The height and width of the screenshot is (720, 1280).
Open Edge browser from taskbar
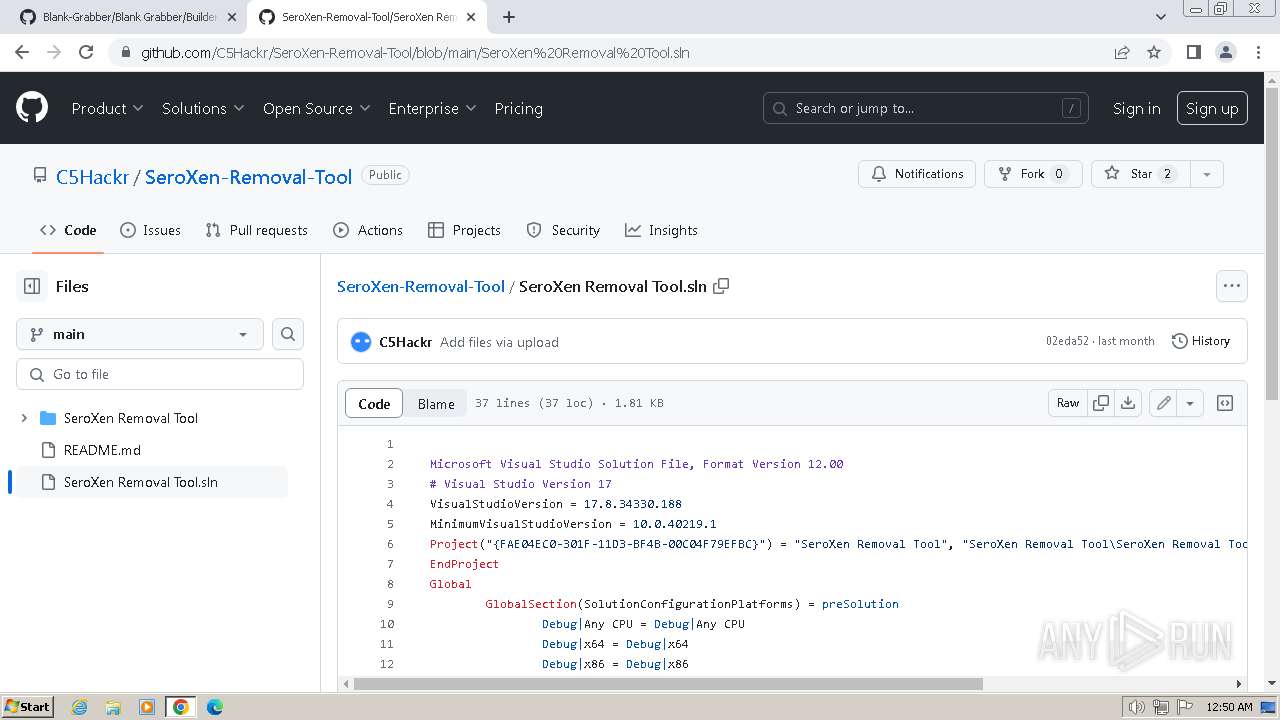coord(215,707)
